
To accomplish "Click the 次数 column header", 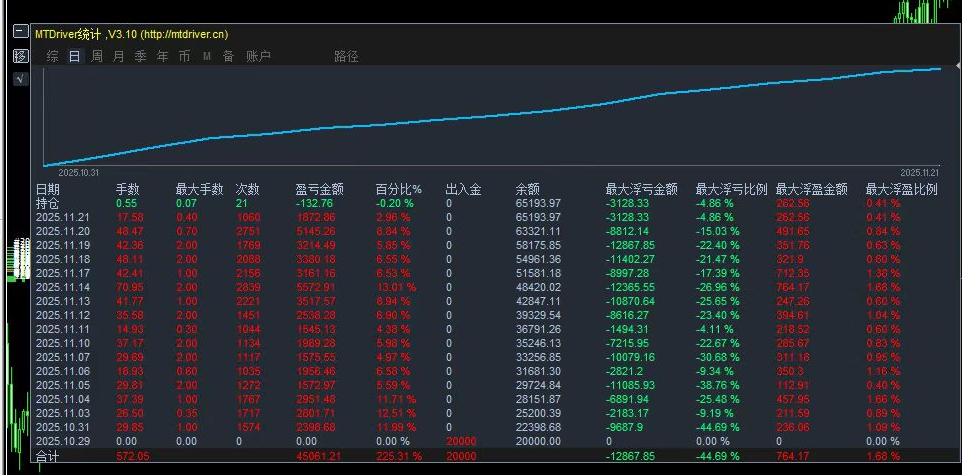I will [x=247, y=189].
